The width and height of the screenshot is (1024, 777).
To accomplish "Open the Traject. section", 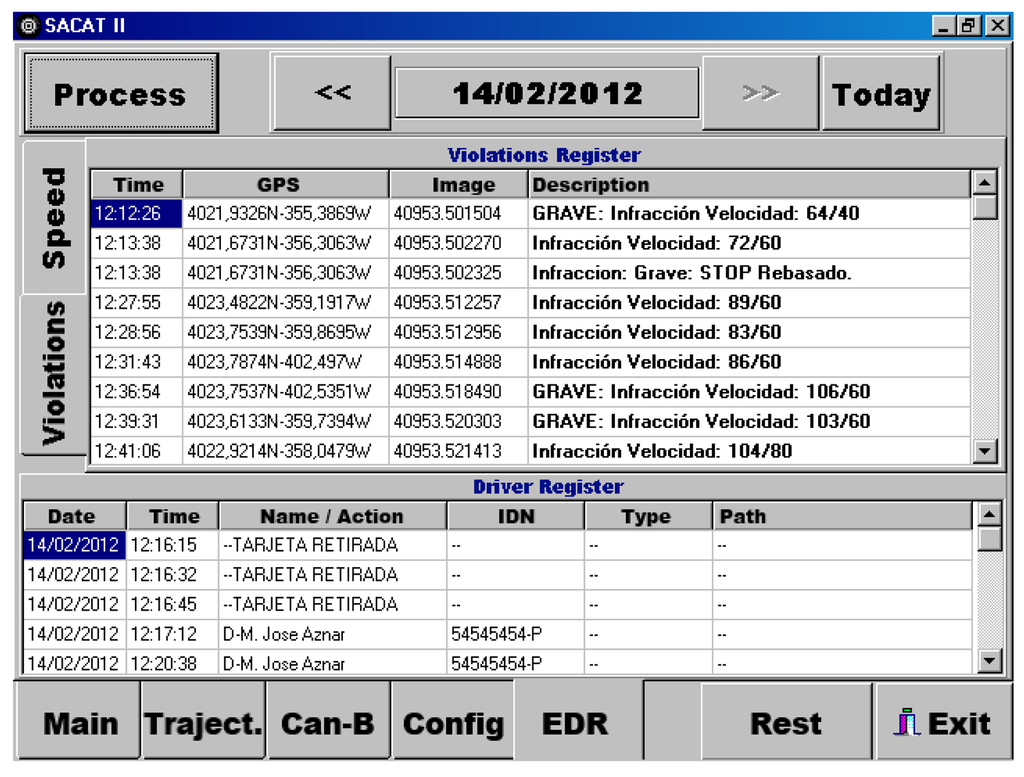I will pyautogui.click(x=204, y=723).
